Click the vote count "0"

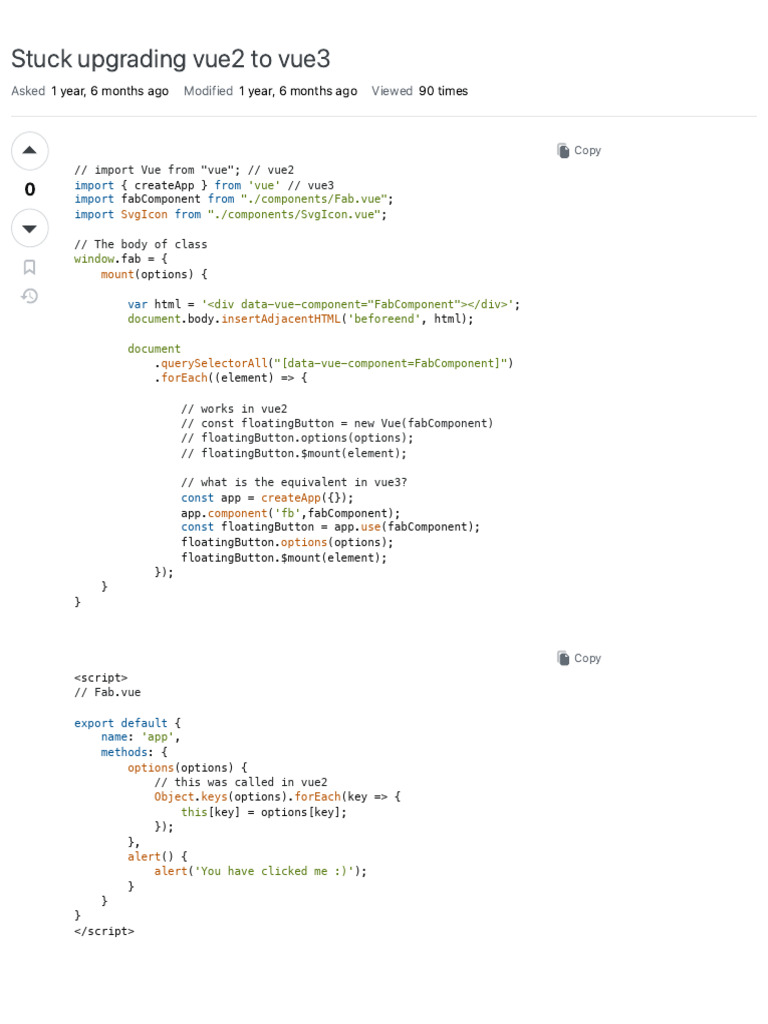(x=29, y=189)
